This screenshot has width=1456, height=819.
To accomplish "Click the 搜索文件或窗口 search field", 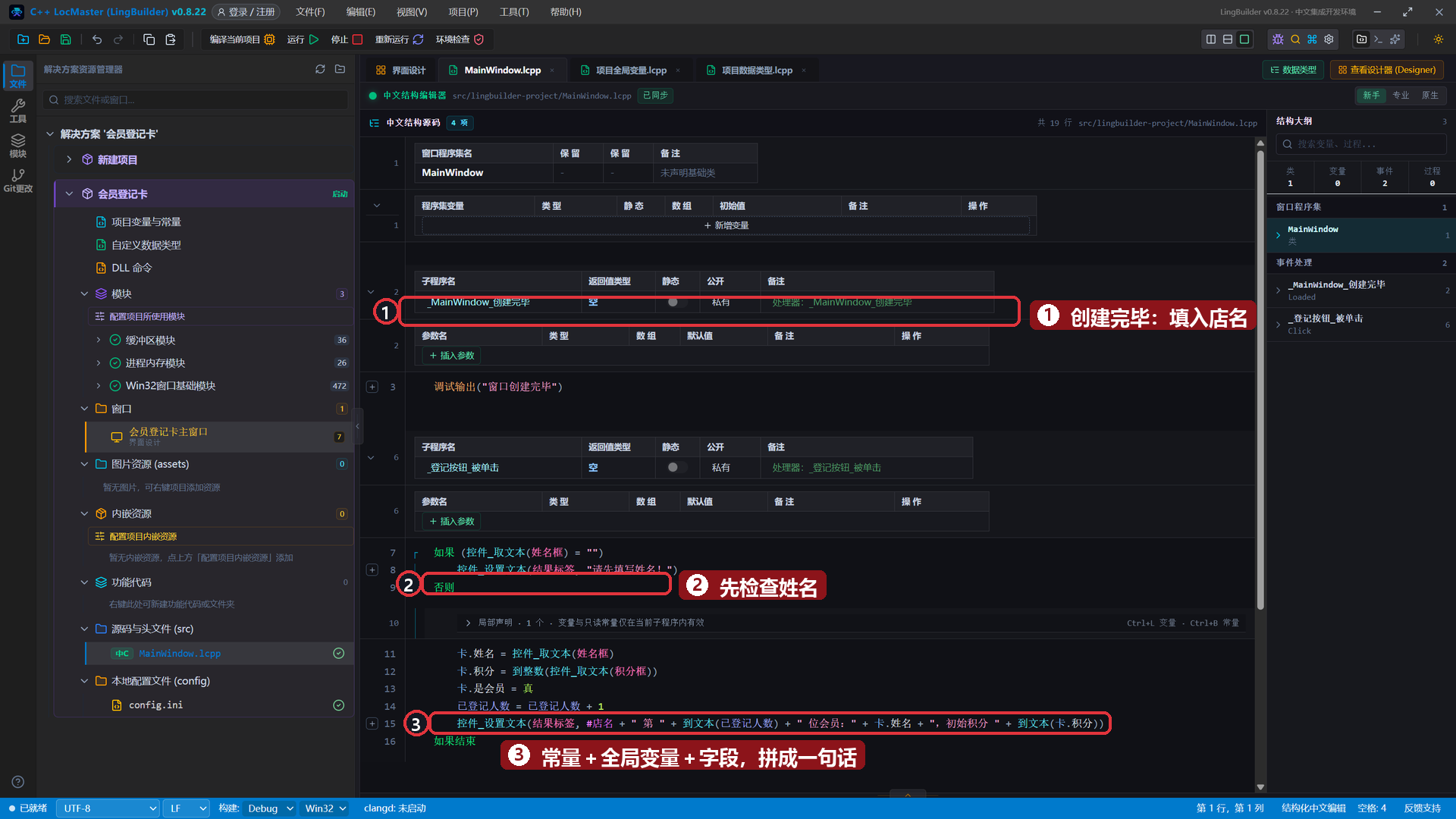I will point(196,99).
